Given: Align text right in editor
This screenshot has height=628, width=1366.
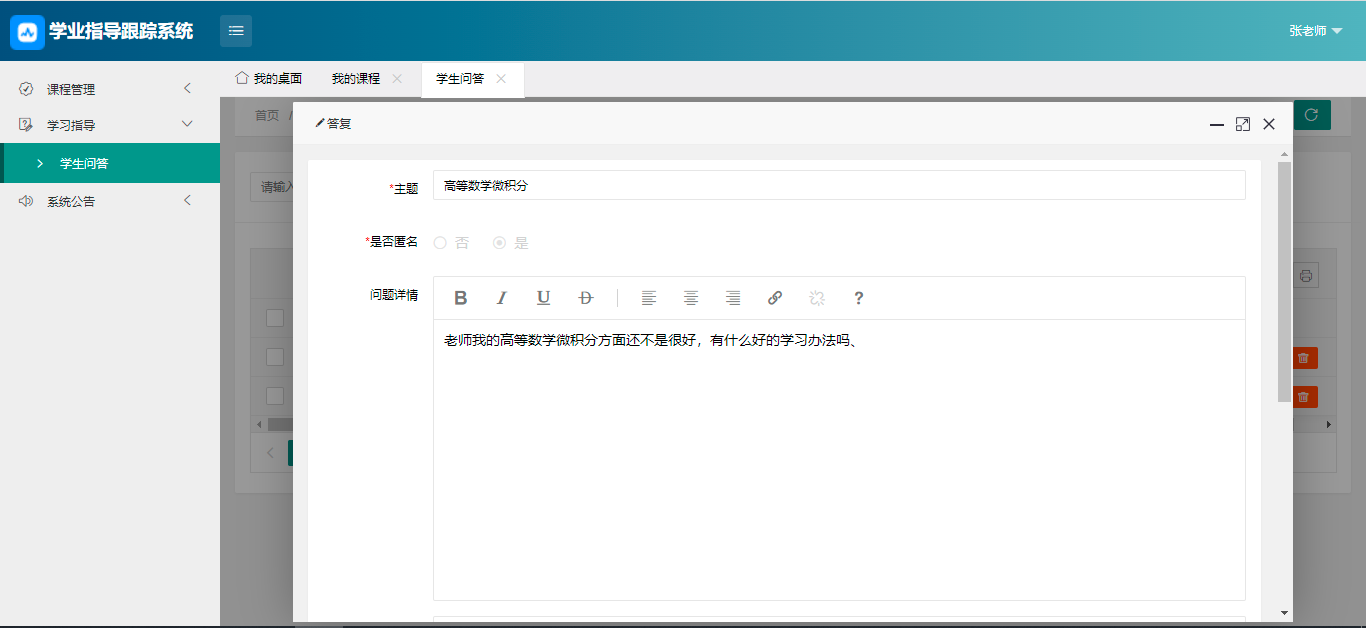Looking at the screenshot, I should pyautogui.click(x=733, y=298).
